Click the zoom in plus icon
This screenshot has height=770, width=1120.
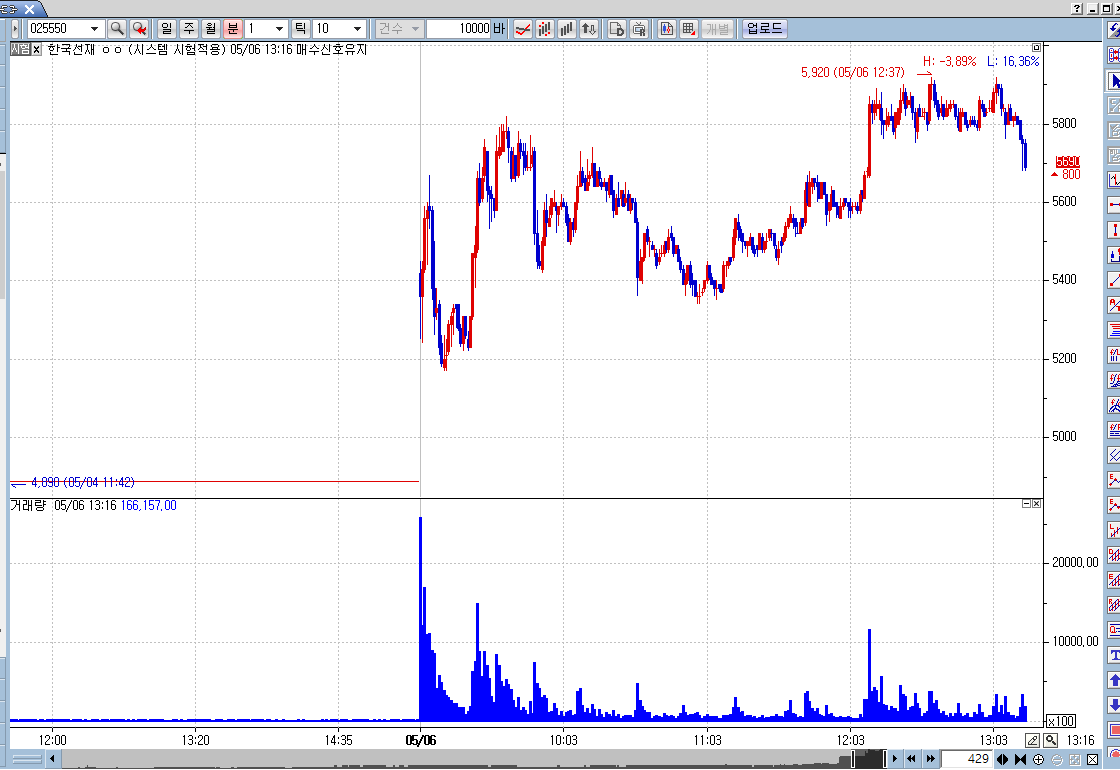[1039, 760]
